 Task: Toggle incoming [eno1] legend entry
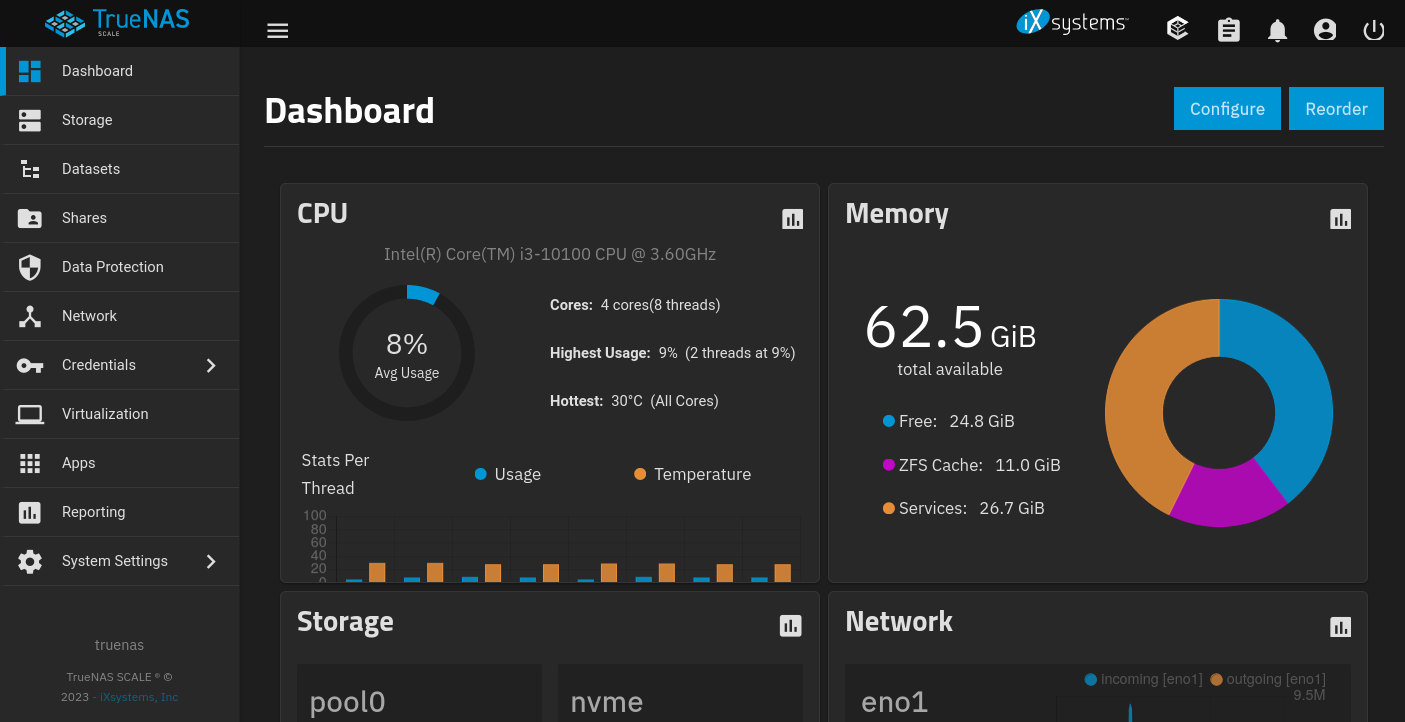1143,679
